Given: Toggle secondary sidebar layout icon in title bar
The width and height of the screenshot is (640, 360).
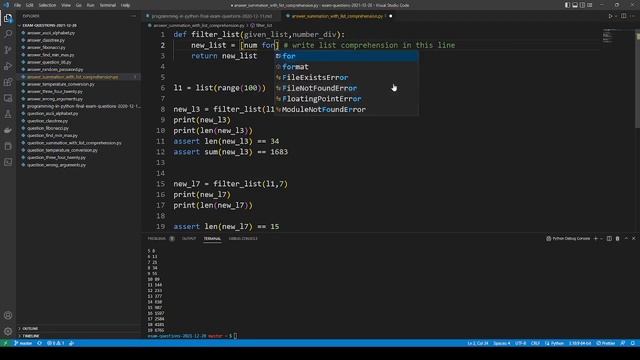Looking at the screenshot, I should pyautogui.click(x=582, y=5).
